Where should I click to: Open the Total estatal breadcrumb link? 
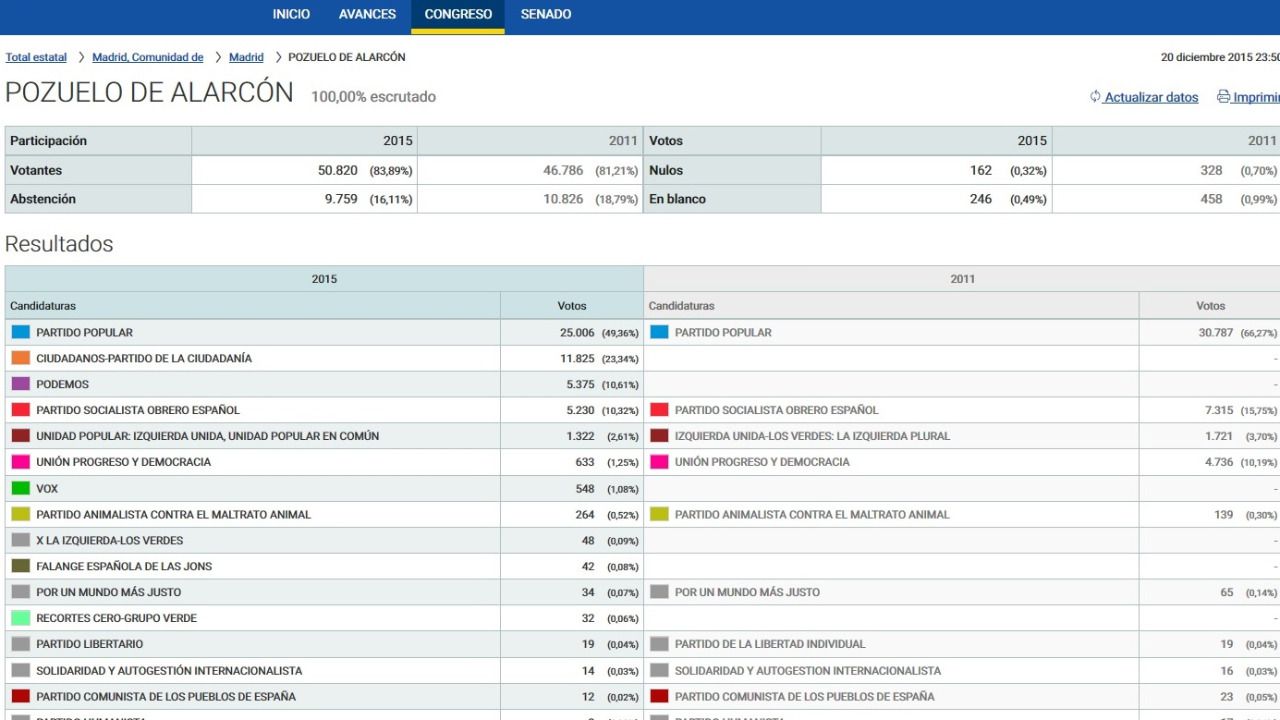click(x=36, y=57)
